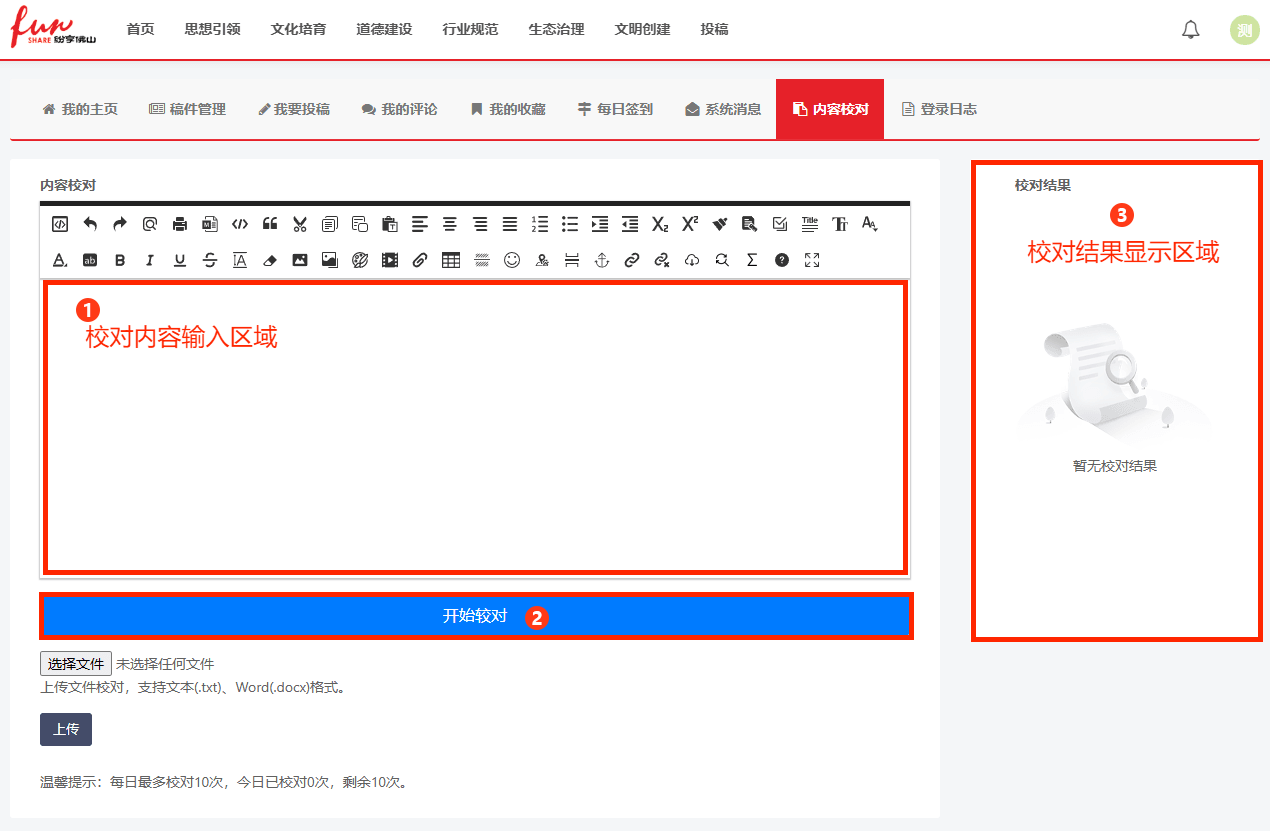Toggle underline text style
Image resolution: width=1270 pixels, height=831 pixels.
click(180, 260)
